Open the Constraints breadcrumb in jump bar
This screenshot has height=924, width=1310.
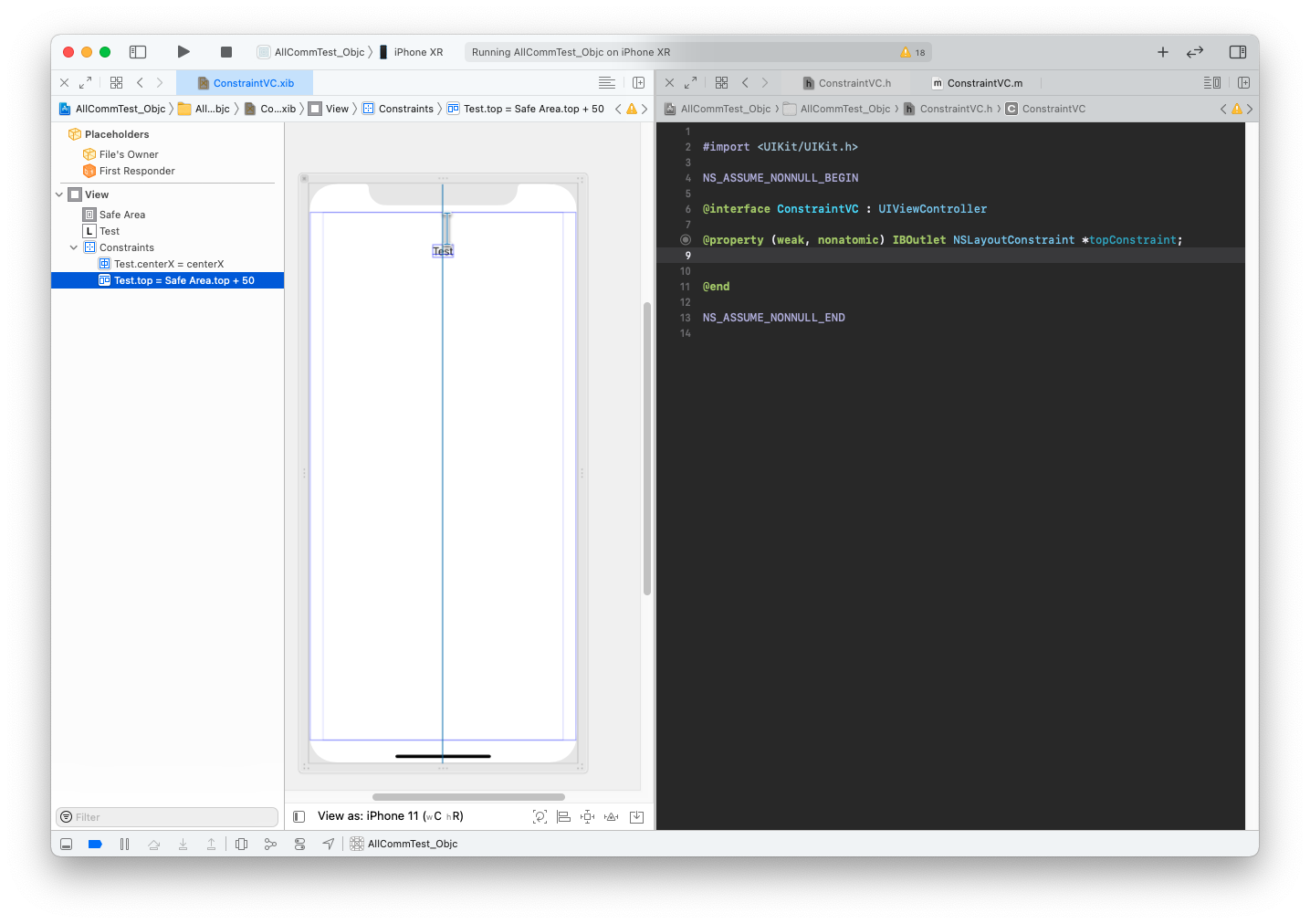398,109
